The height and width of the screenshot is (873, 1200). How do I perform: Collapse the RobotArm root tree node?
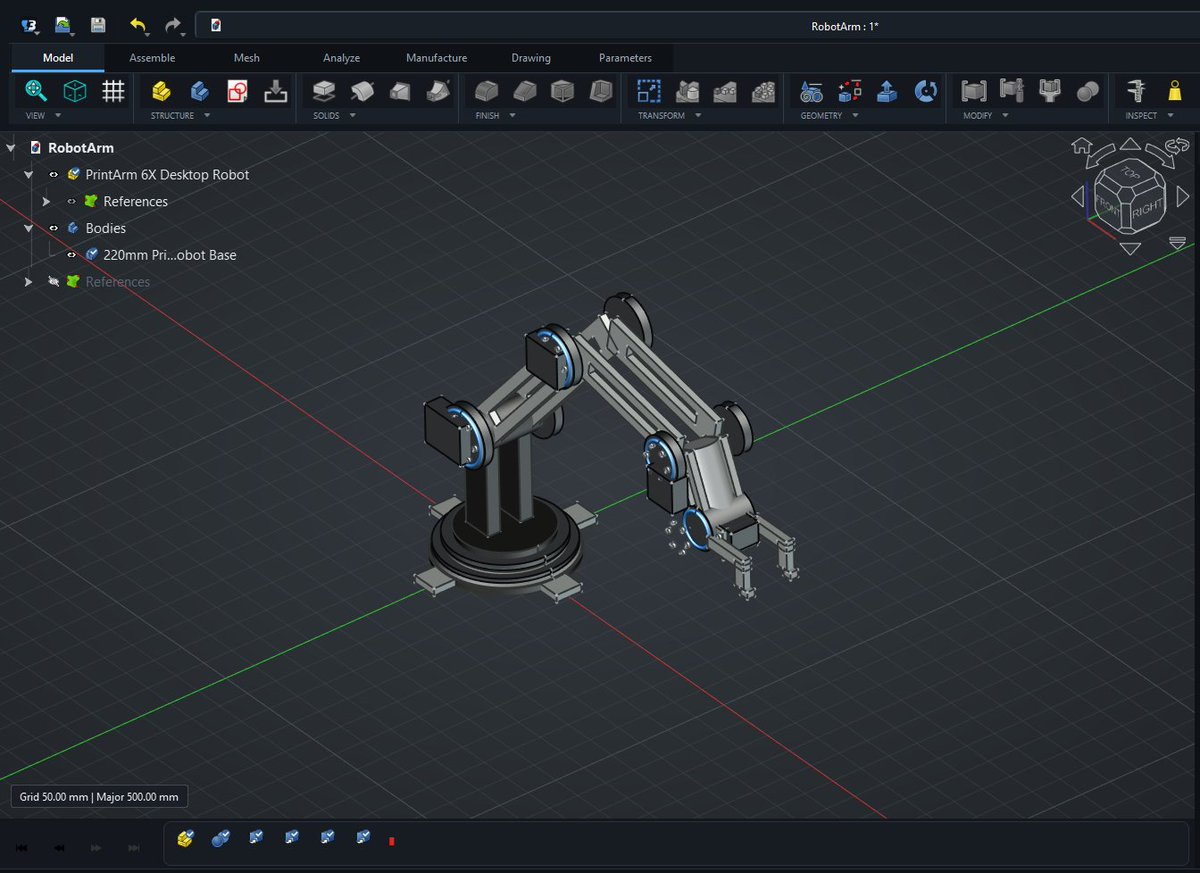pyautogui.click(x=11, y=148)
